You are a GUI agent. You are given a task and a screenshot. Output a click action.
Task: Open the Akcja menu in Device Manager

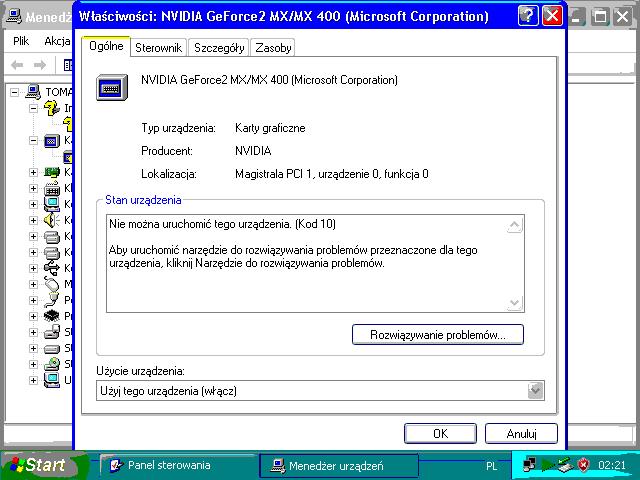[x=57, y=41]
